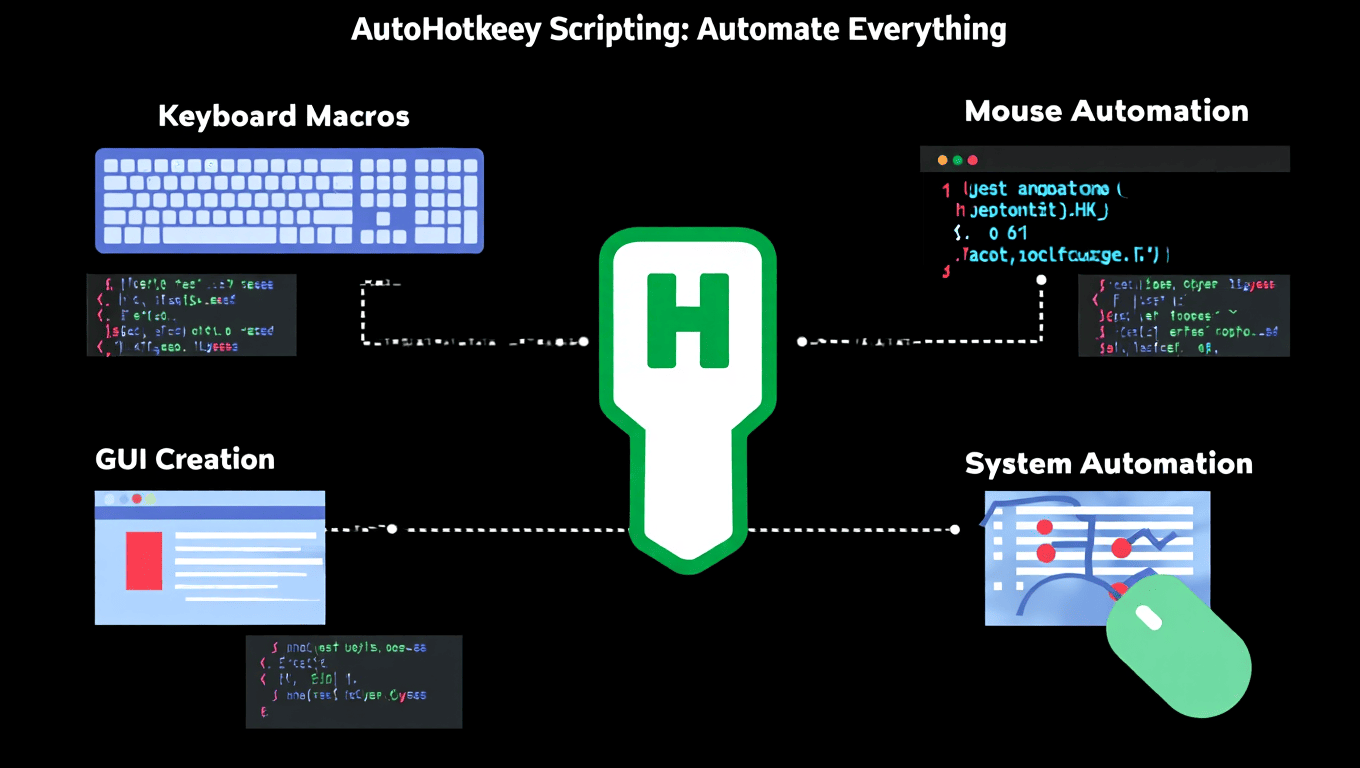The height and width of the screenshot is (768, 1360).
Task: Click the green AutoHotkey H logo
Action: (688, 400)
